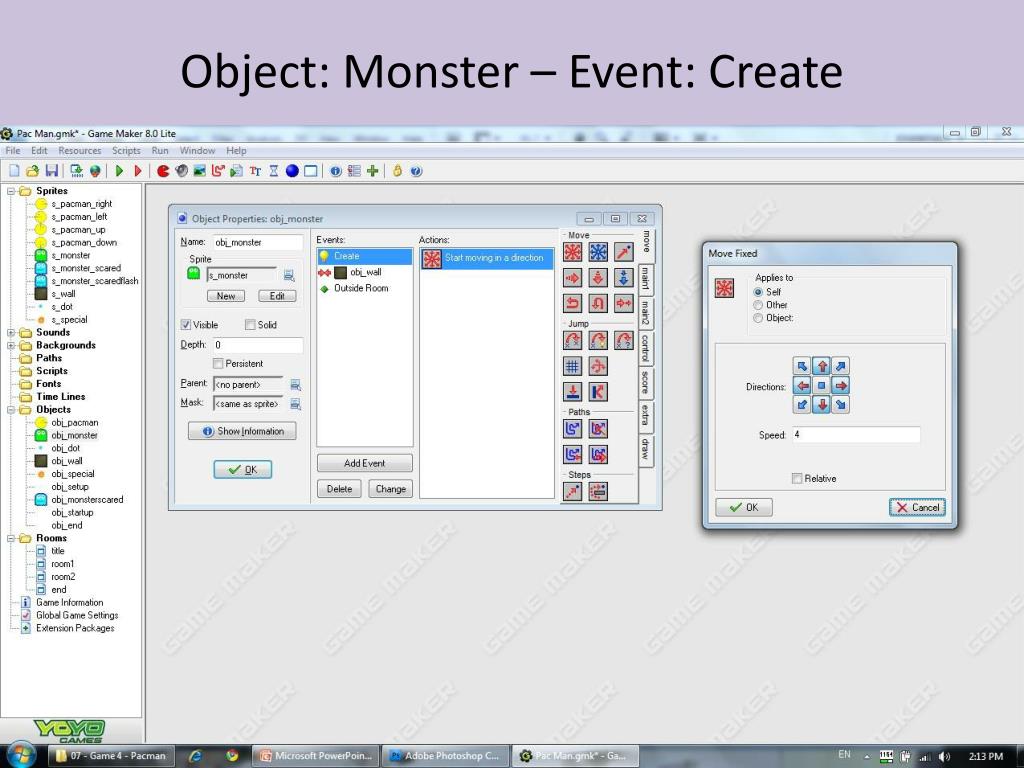Image resolution: width=1024 pixels, height=768 pixels.
Task: Open the Run menu
Action: (x=160, y=151)
